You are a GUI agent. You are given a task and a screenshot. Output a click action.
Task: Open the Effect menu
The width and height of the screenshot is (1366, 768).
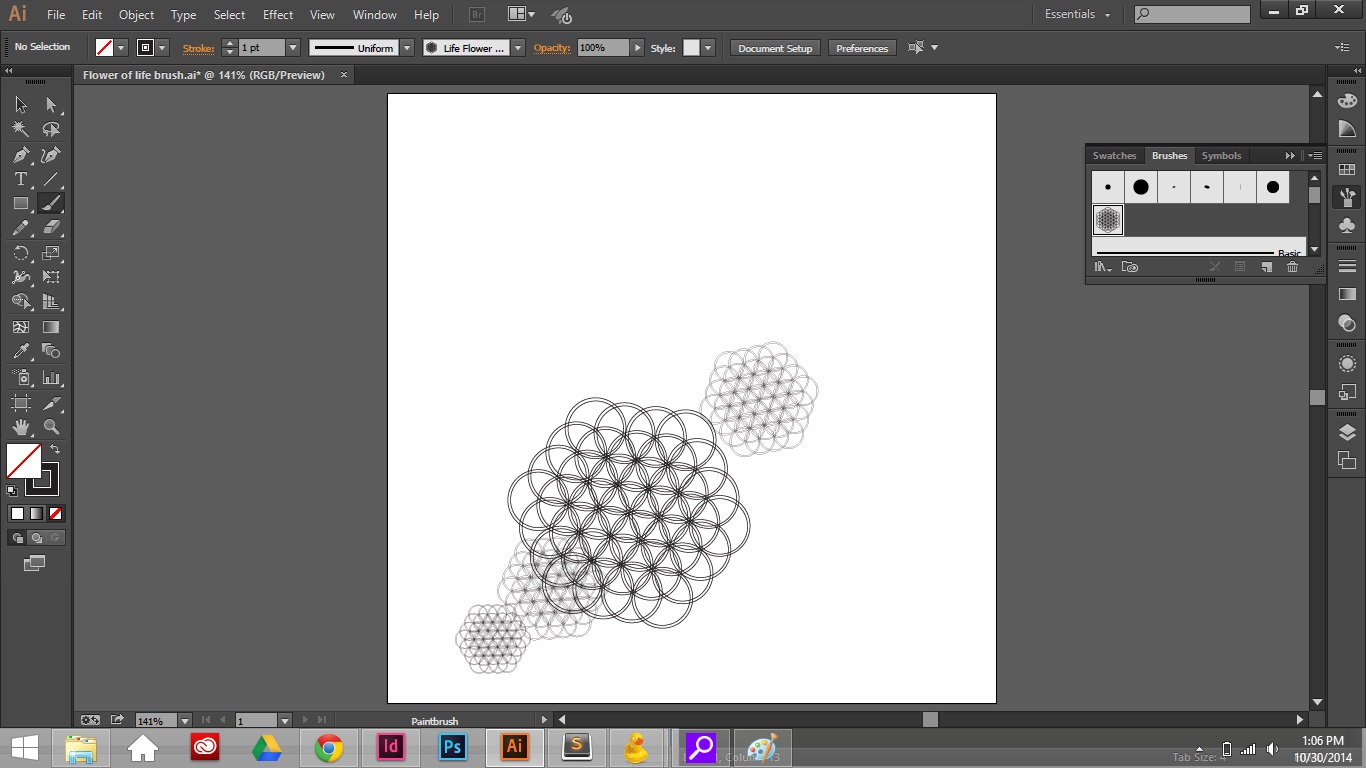pyautogui.click(x=277, y=15)
